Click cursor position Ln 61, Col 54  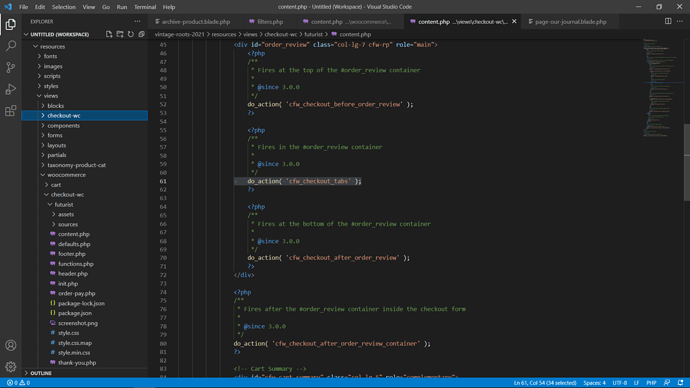[x=545, y=383]
